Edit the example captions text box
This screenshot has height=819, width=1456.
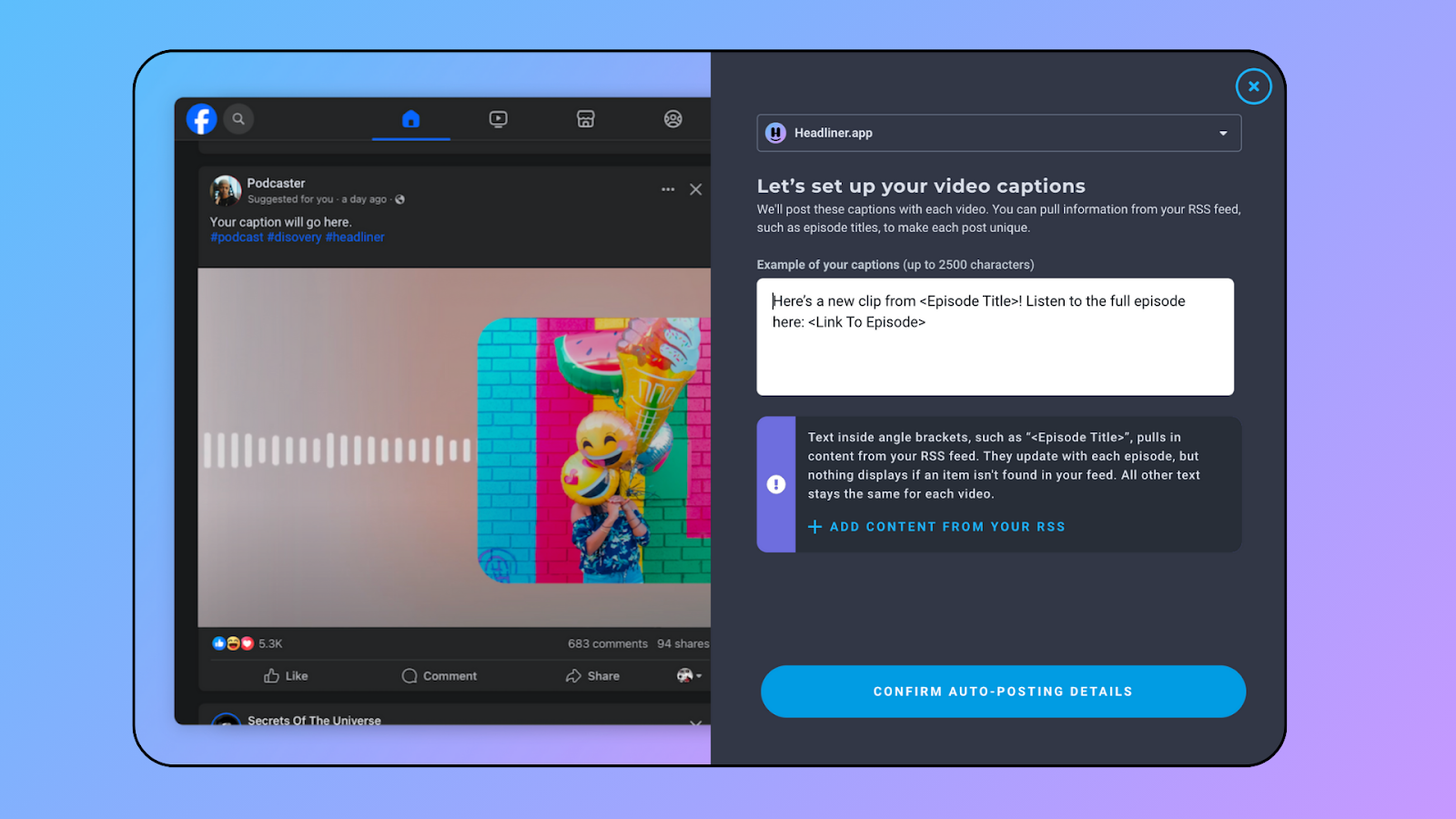(x=995, y=337)
